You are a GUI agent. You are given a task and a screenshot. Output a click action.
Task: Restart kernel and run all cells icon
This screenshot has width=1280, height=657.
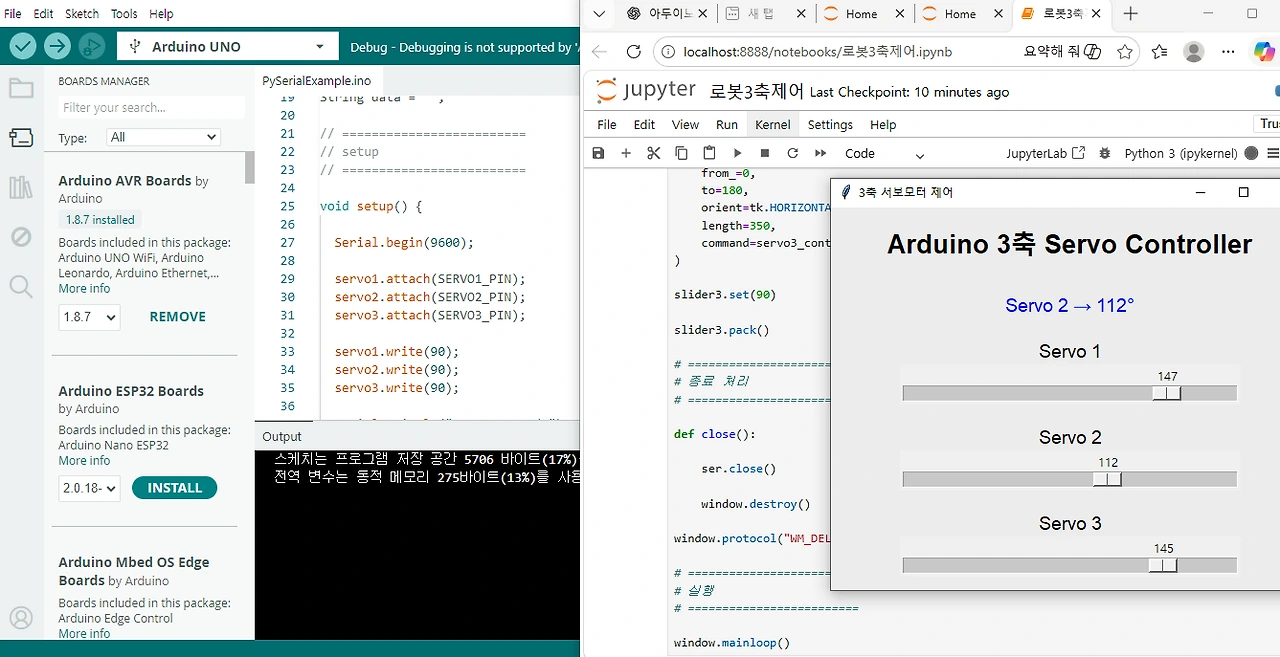821,153
